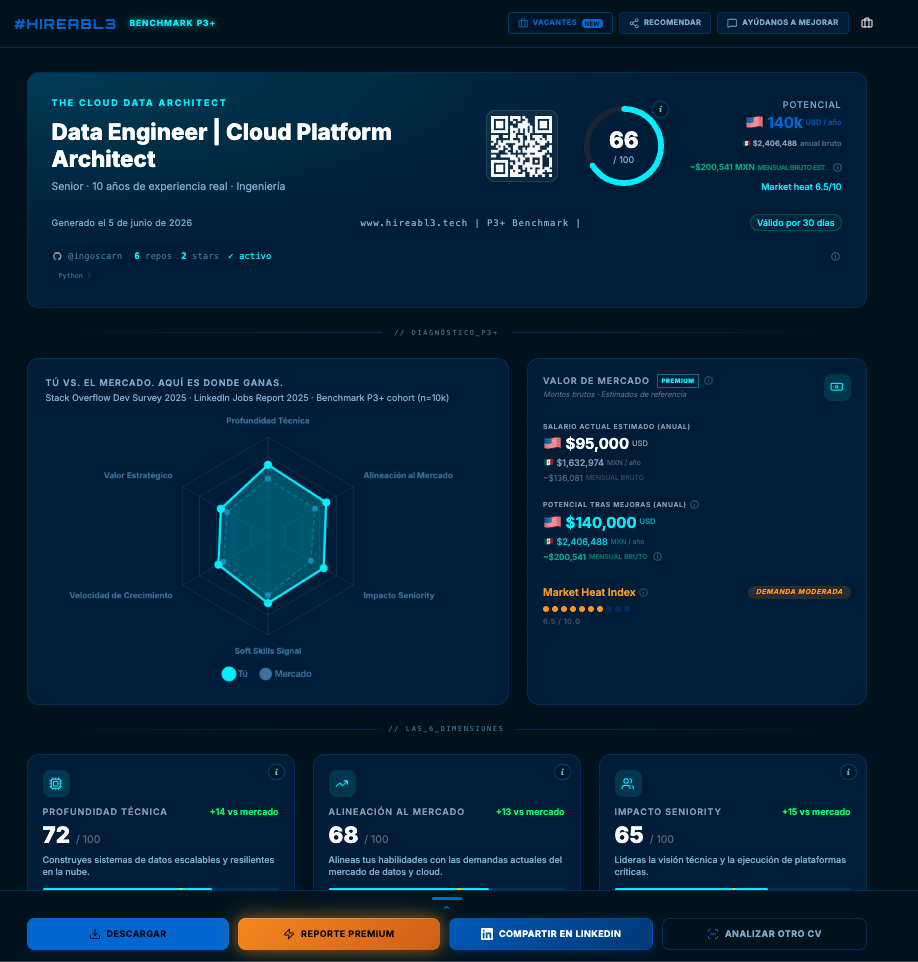
Task: Open the Reporte Premium button
Action: tap(339, 934)
